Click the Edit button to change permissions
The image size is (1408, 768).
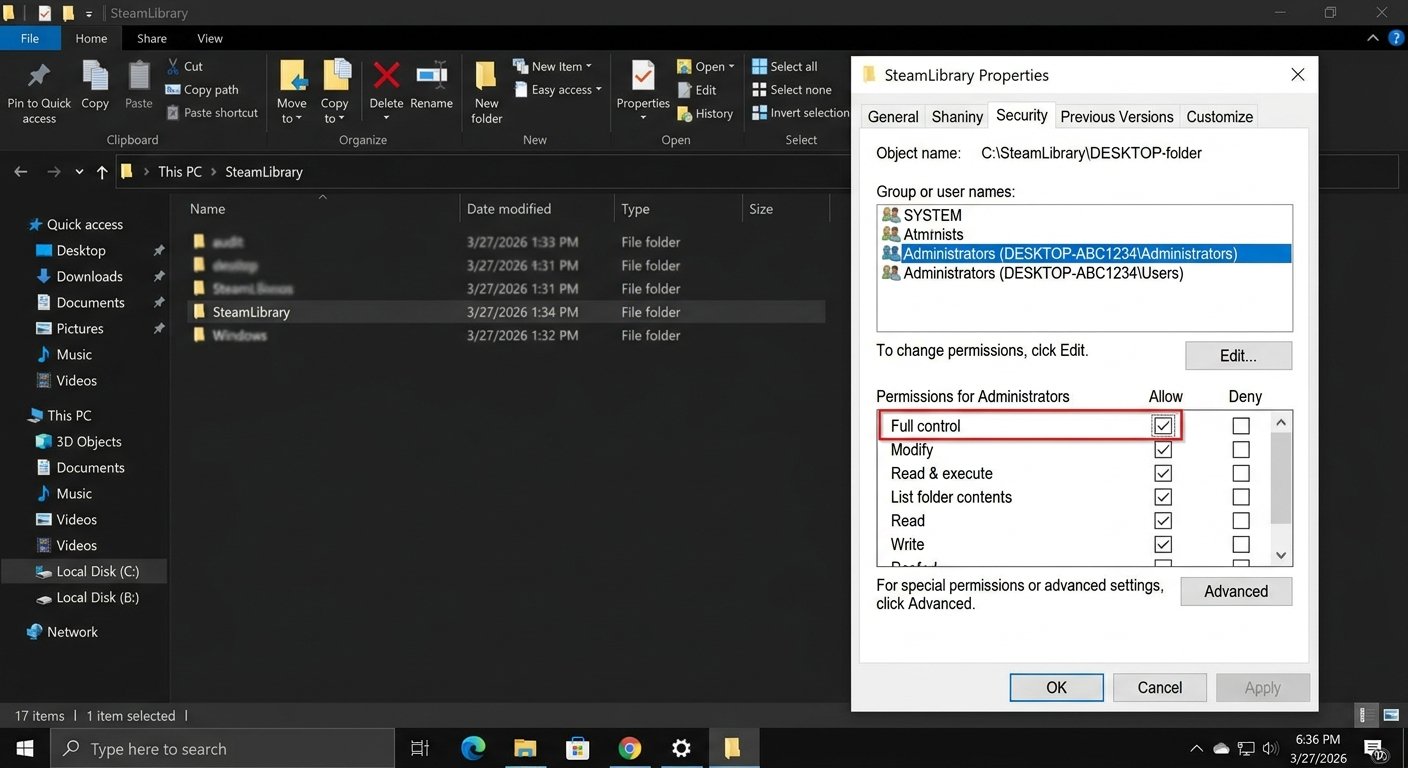tap(1238, 355)
